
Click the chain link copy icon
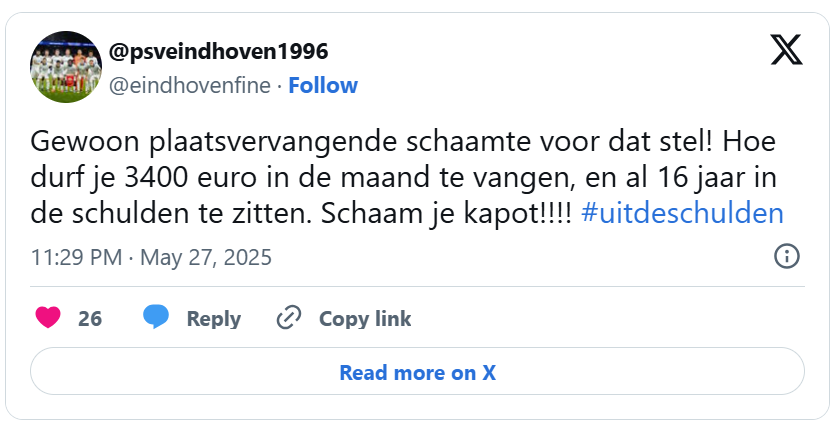point(288,318)
